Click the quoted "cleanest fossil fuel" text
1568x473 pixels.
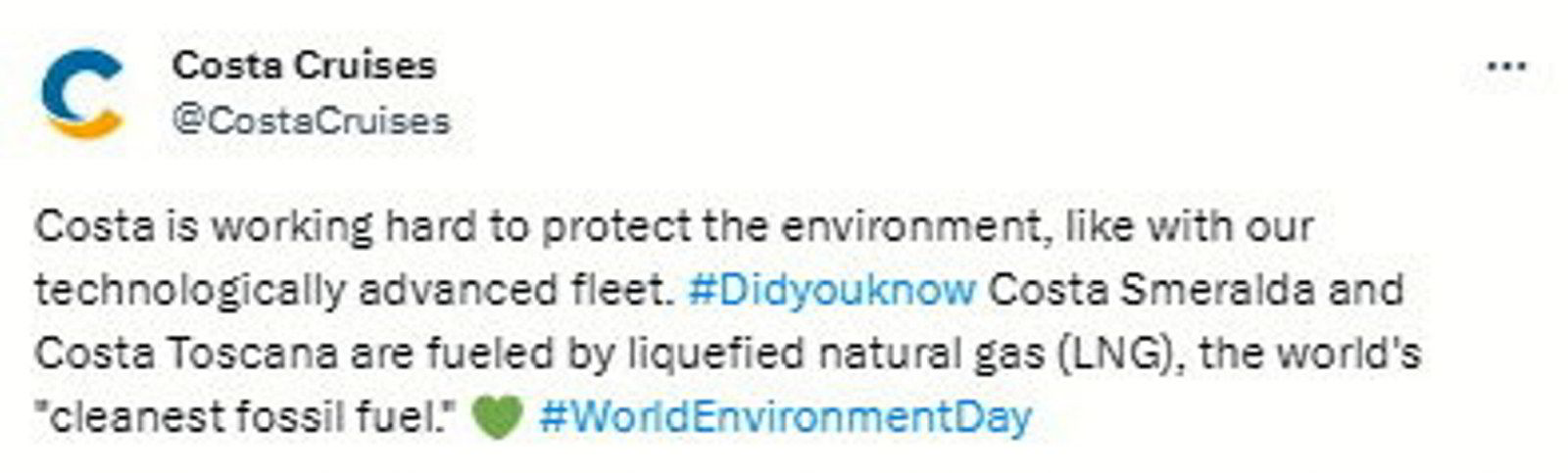click(247, 418)
